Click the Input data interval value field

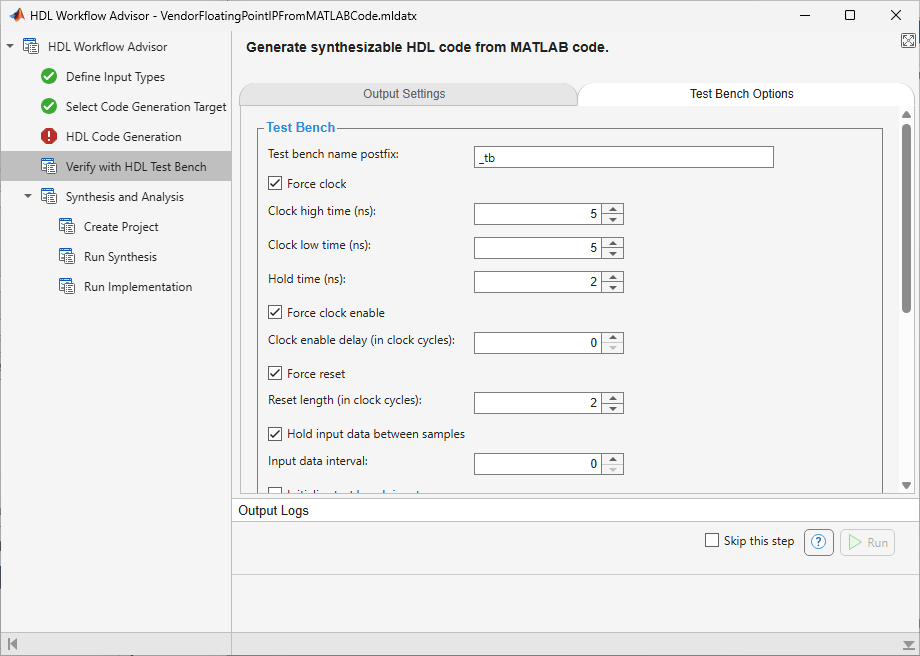pos(537,464)
